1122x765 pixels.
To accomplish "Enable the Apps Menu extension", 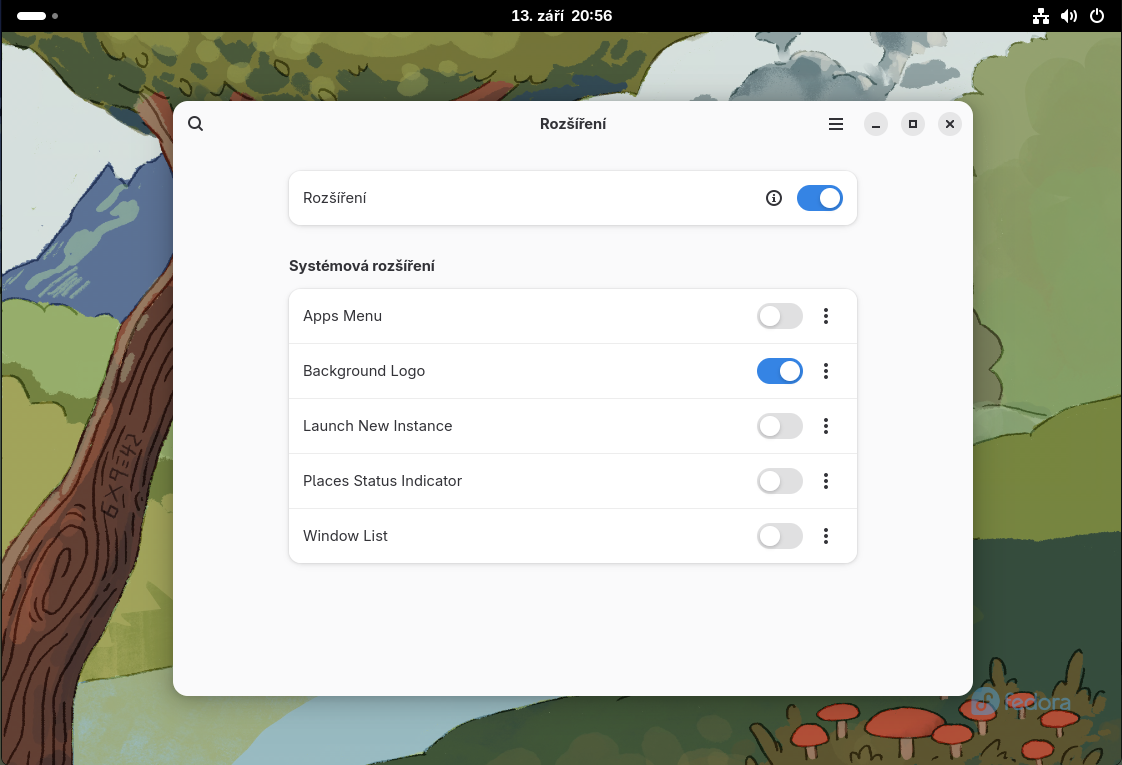I will [x=780, y=316].
